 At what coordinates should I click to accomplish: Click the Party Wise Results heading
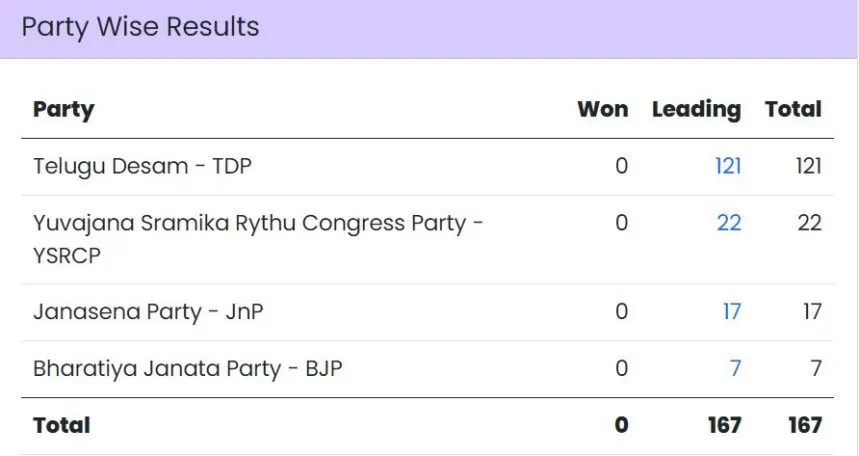click(140, 27)
